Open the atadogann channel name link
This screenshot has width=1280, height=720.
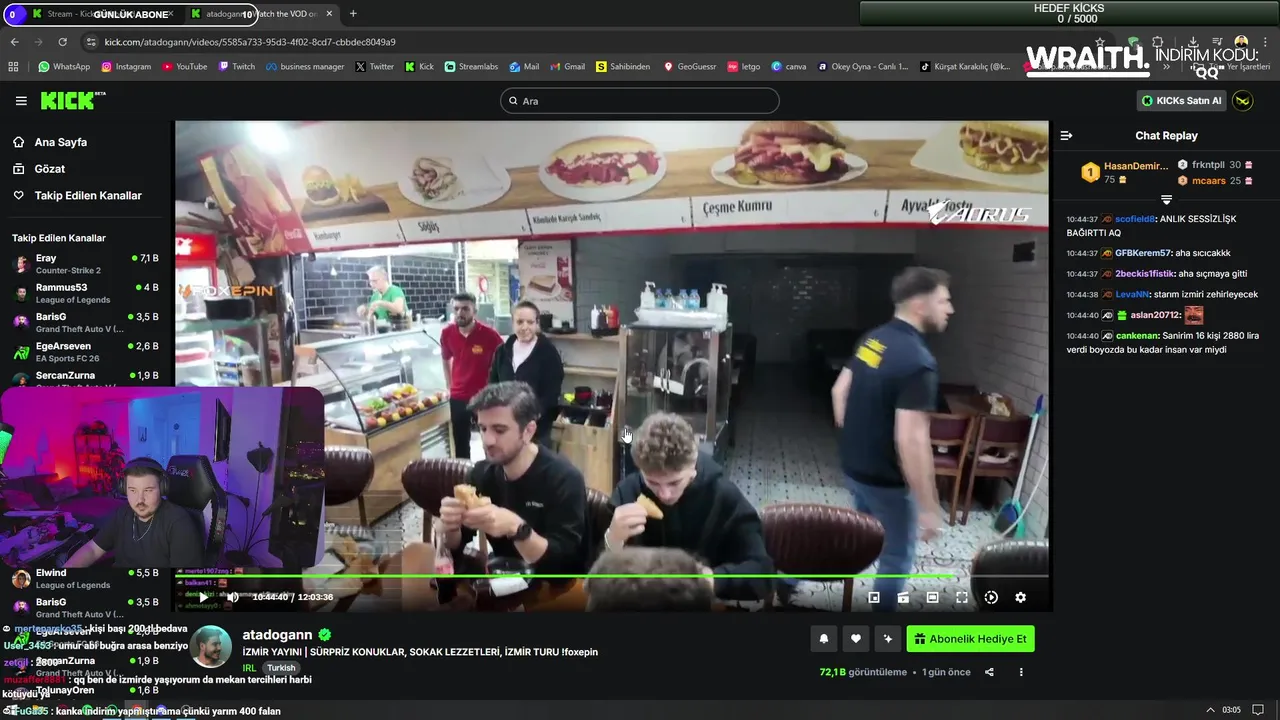pos(279,635)
